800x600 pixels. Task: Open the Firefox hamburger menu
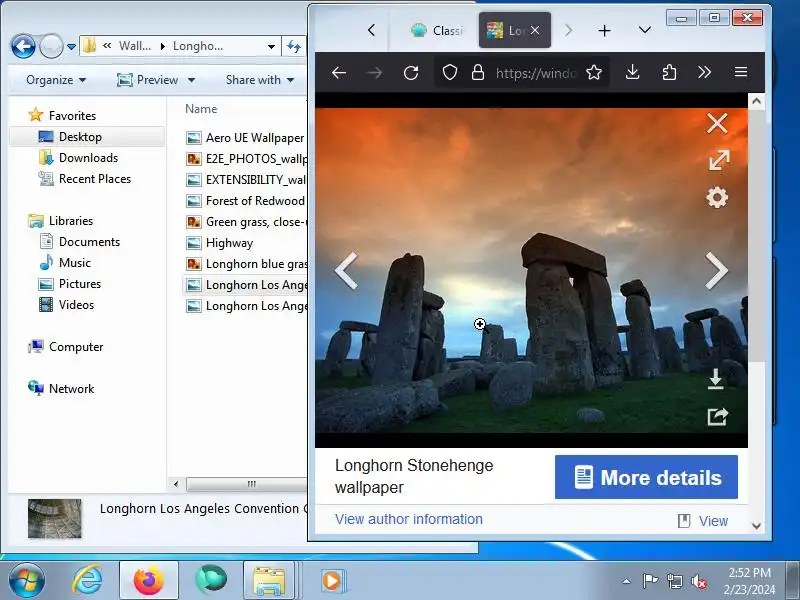click(741, 72)
